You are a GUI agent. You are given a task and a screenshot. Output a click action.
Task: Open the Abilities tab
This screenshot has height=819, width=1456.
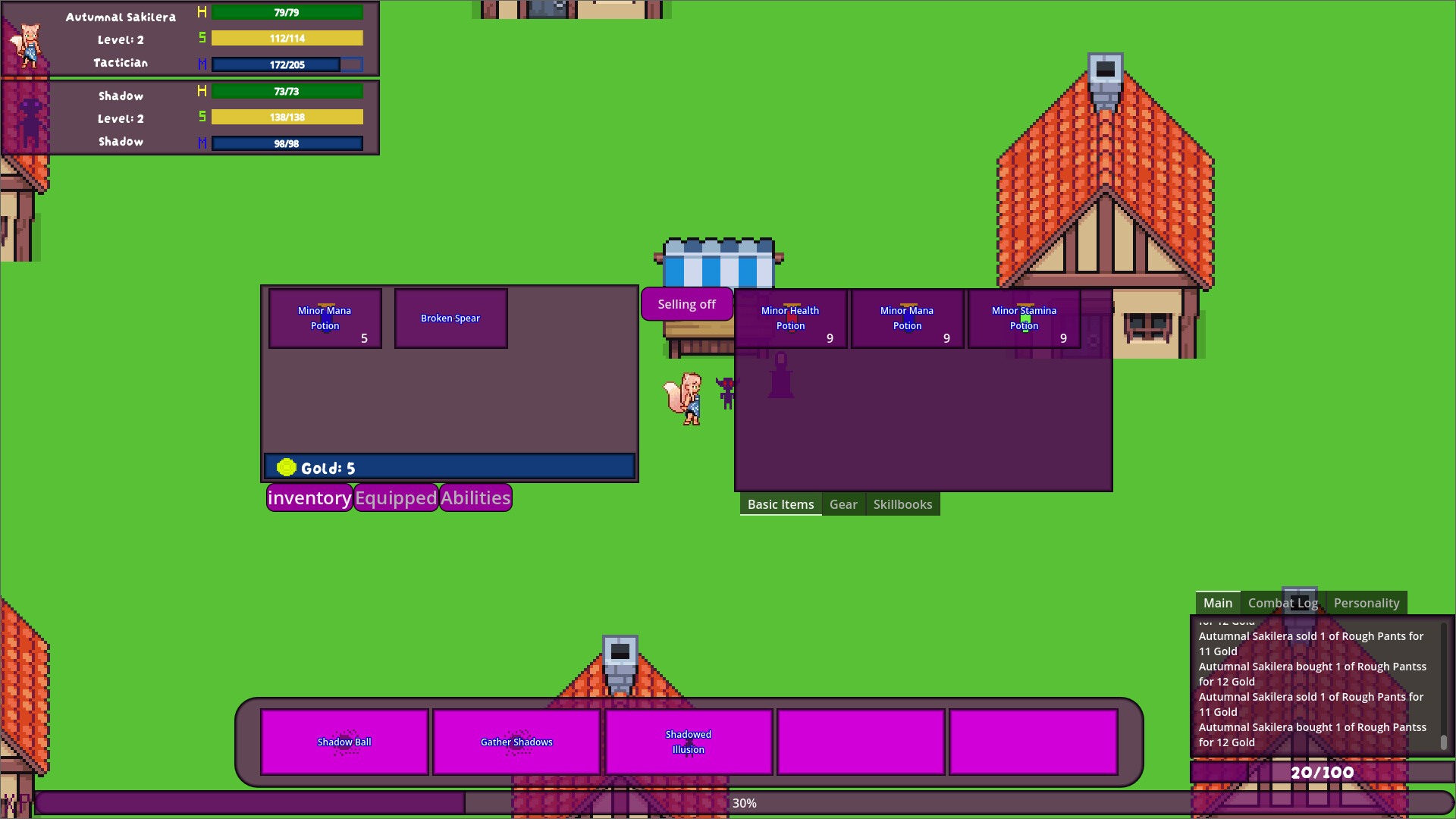coord(475,498)
